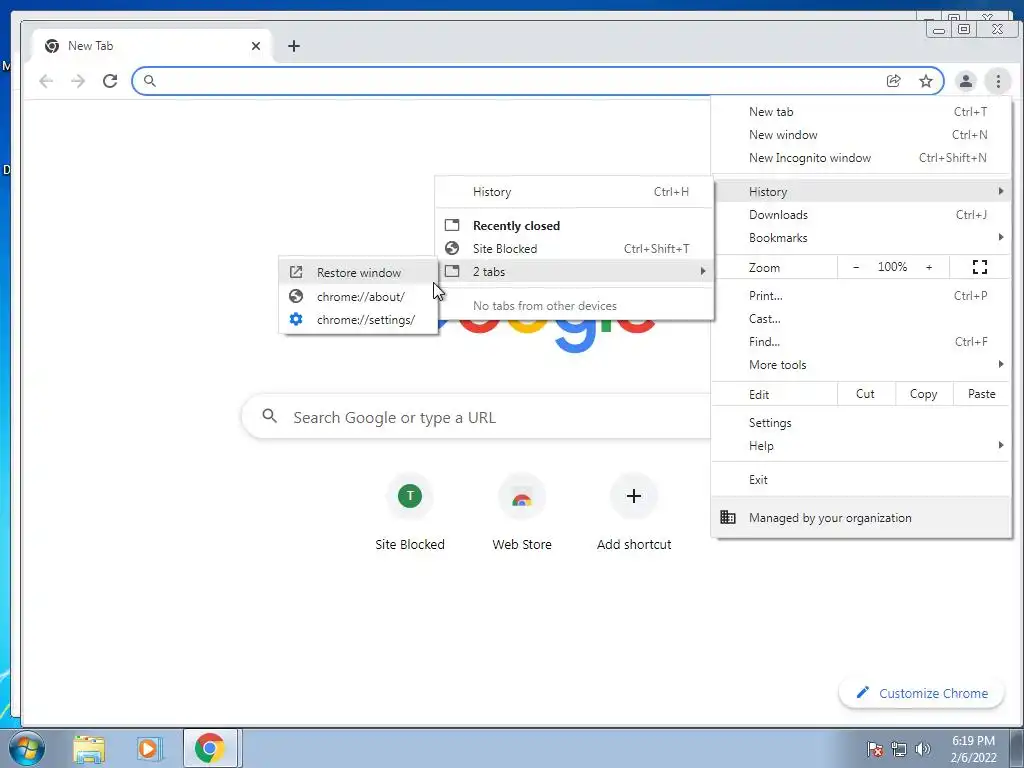Viewport: 1024px width, 768px height.
Task: Click the Back navigation arrow
Action: coord(46,80)
